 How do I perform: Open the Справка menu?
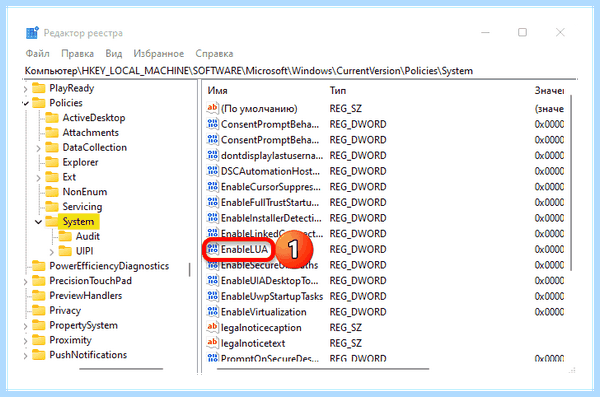coord(214,54)
